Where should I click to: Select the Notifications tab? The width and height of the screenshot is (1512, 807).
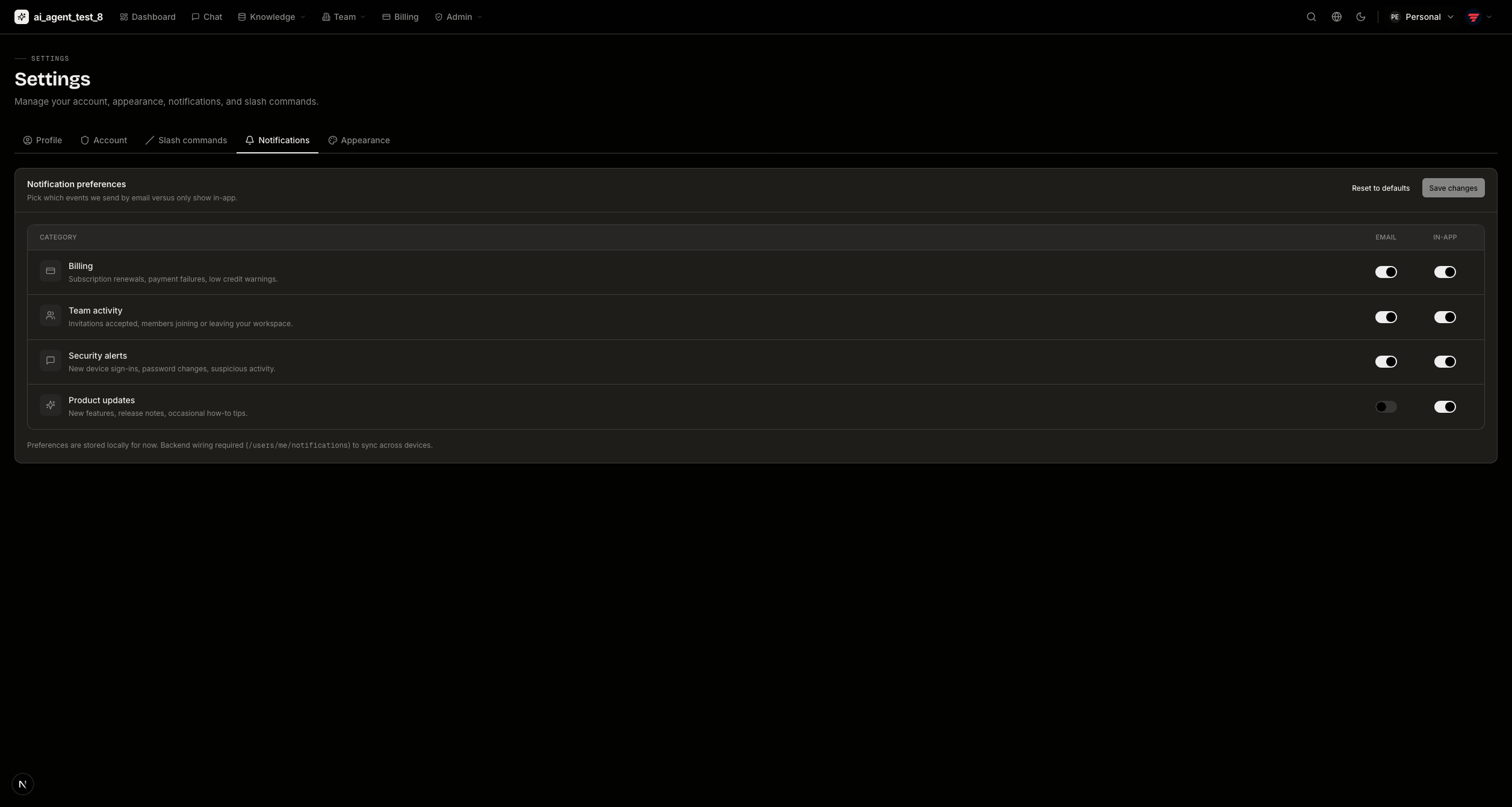click(277, 140)
